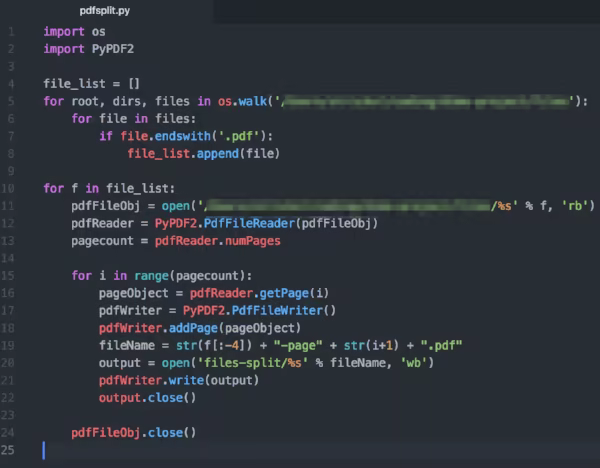
Task: Click line number 1 in the gutter
Action: tap(8, 31)
